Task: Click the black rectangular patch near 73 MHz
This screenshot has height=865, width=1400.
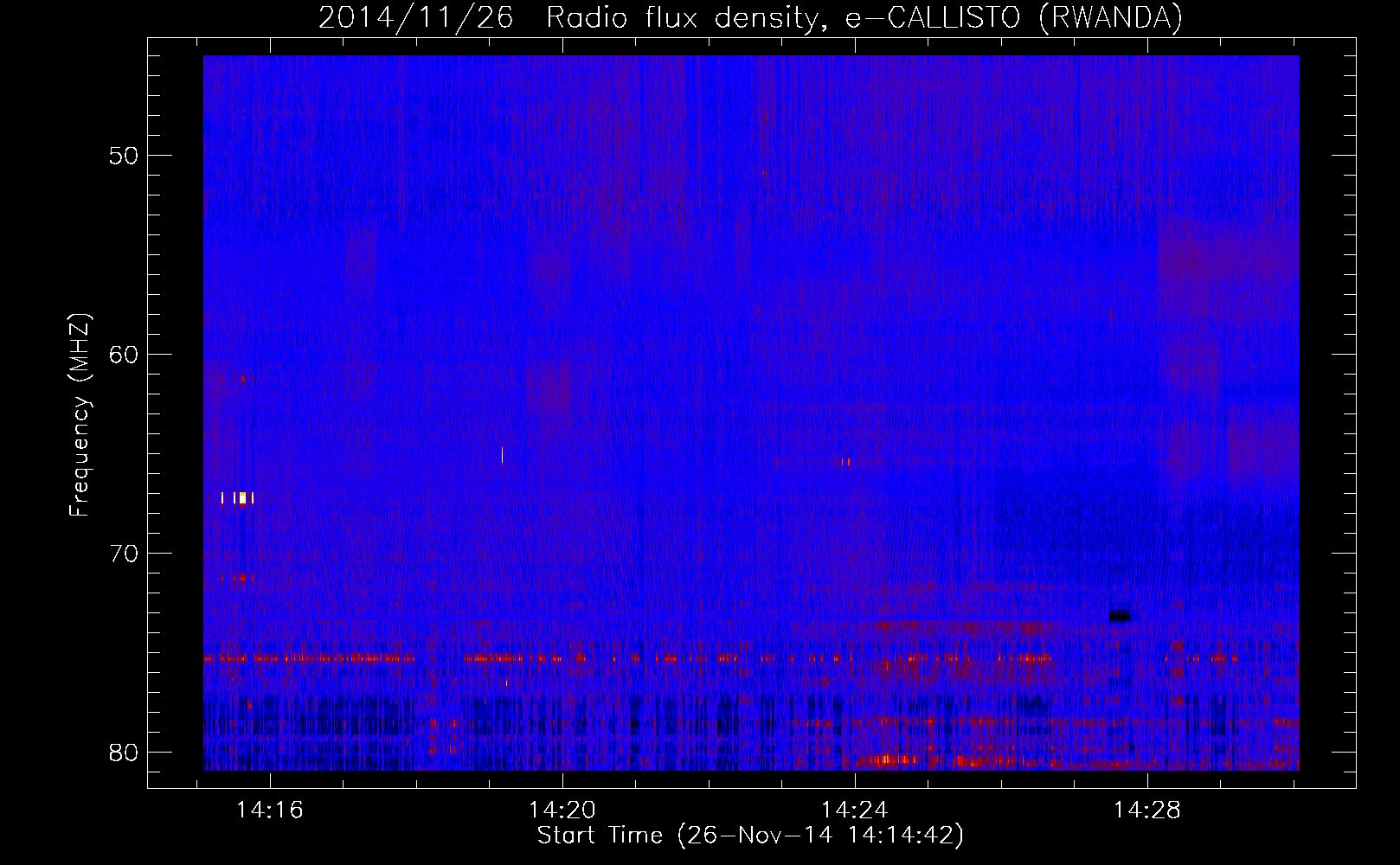Action: 1120,616
